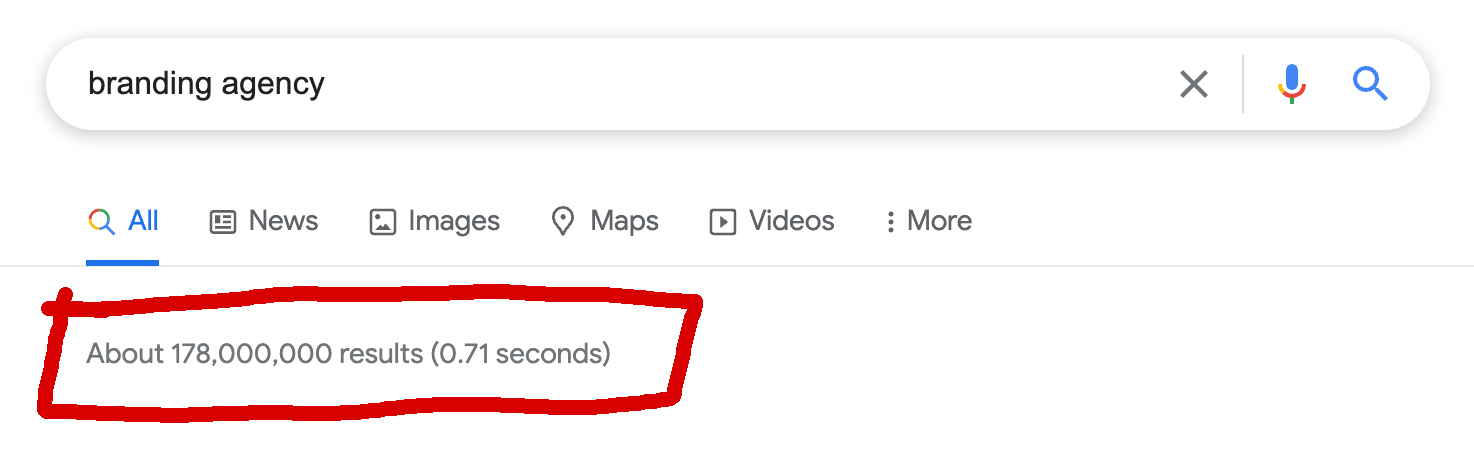This screenshot has height=458, width=1474.
Task: Click the play icon beside Videos
Action: click(723, 221)
